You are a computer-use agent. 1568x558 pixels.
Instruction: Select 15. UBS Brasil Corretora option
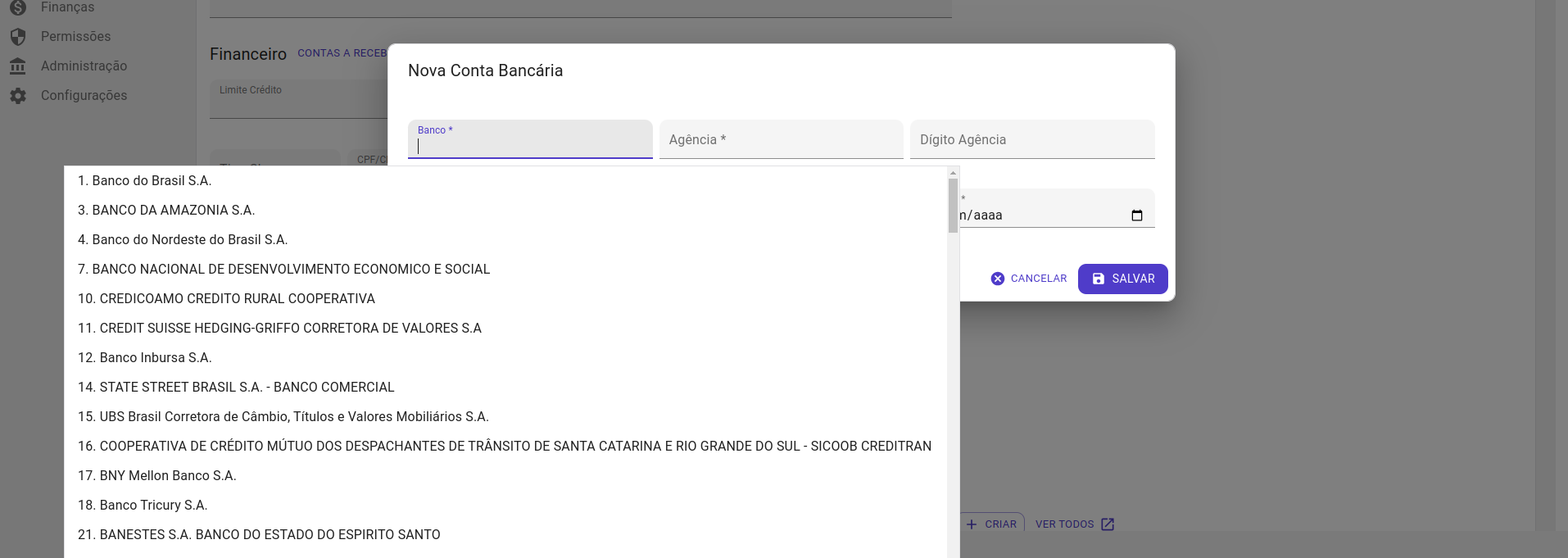505,416
